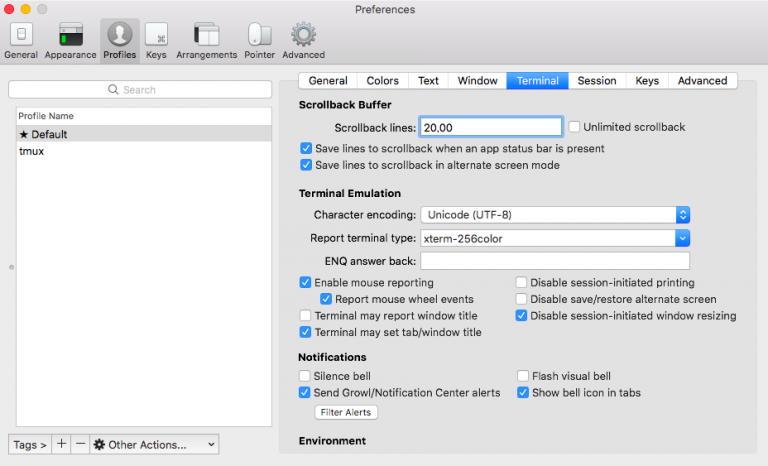Screen dimensions: 768x466
Task: Click the Tags > button
Action: coord(30,444)
